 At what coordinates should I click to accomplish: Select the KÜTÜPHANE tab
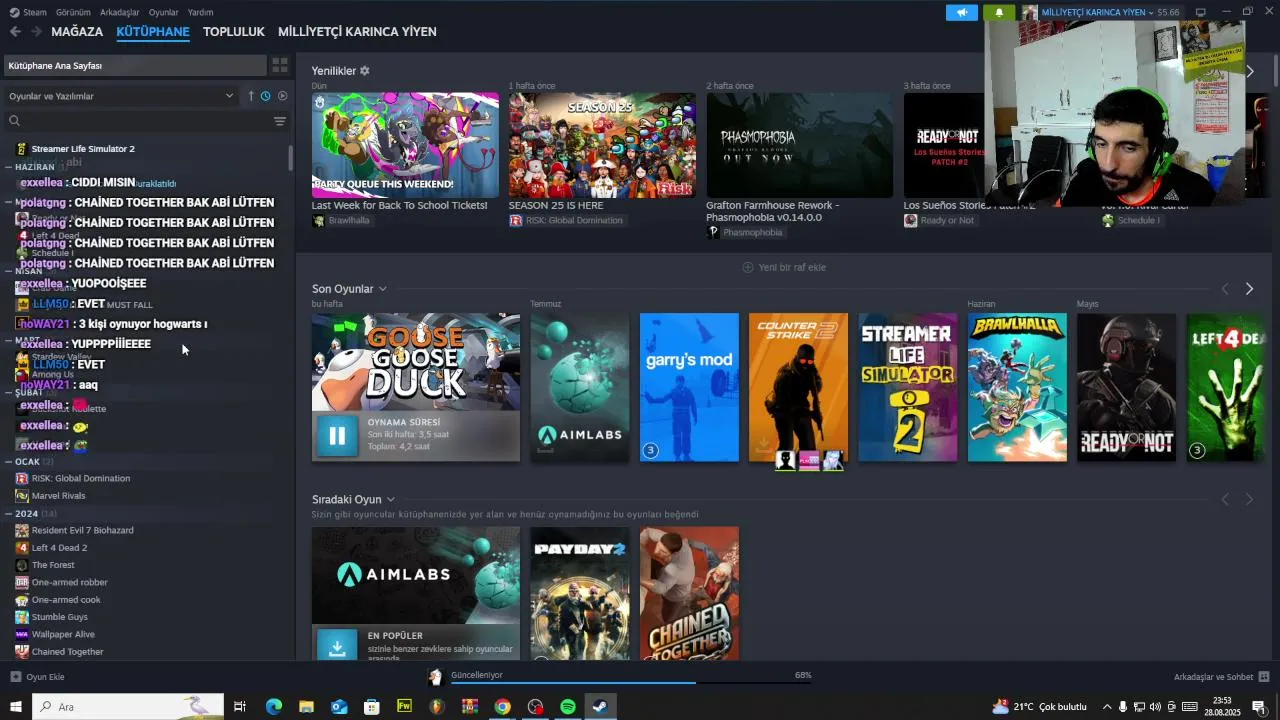coord(153,32)
